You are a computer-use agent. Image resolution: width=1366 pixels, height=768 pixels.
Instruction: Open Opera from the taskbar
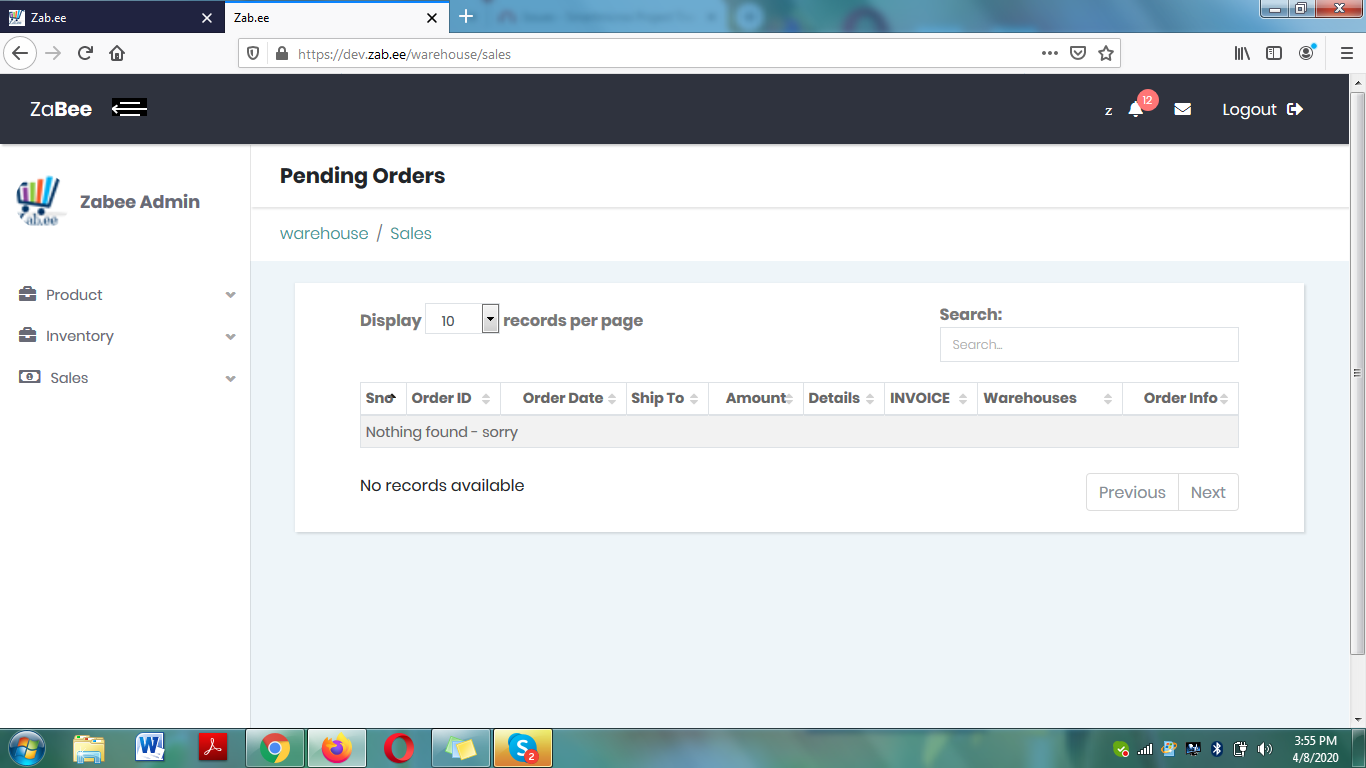[x=399, y=748]
